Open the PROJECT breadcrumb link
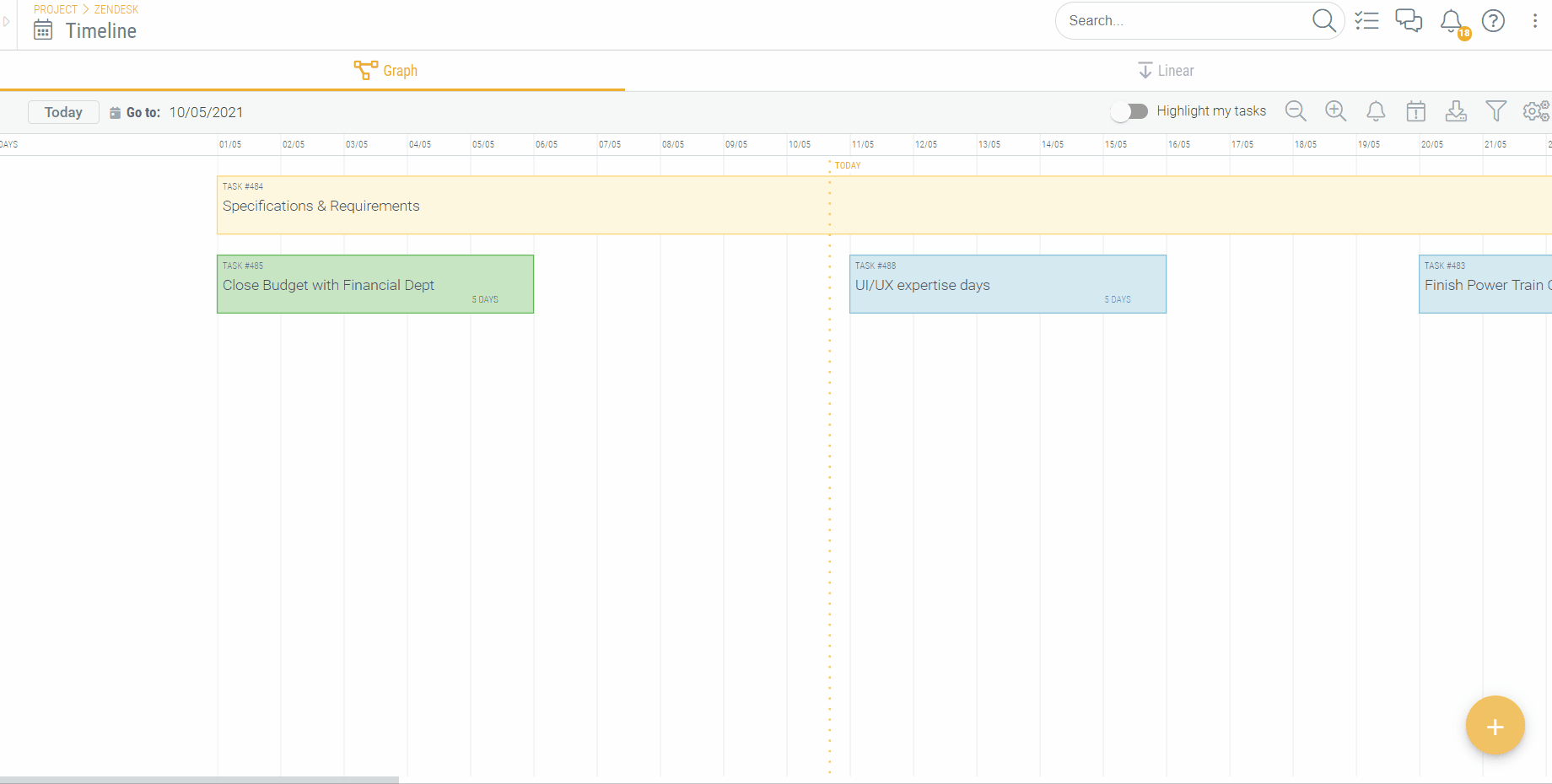This screenshot has width=1552, height=784. tap(56, 9)
